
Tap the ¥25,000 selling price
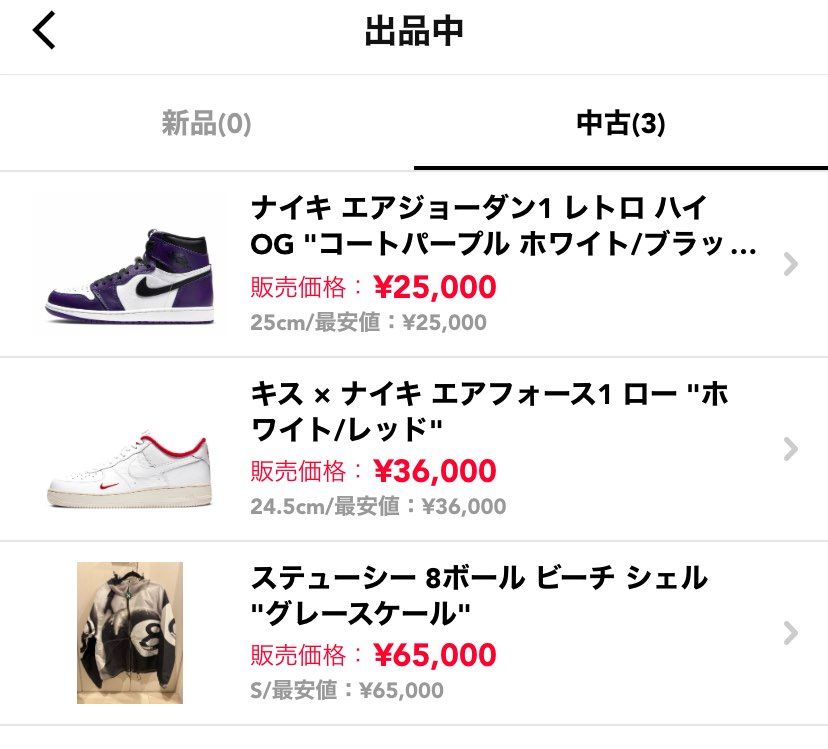click(x=434, y=288)
